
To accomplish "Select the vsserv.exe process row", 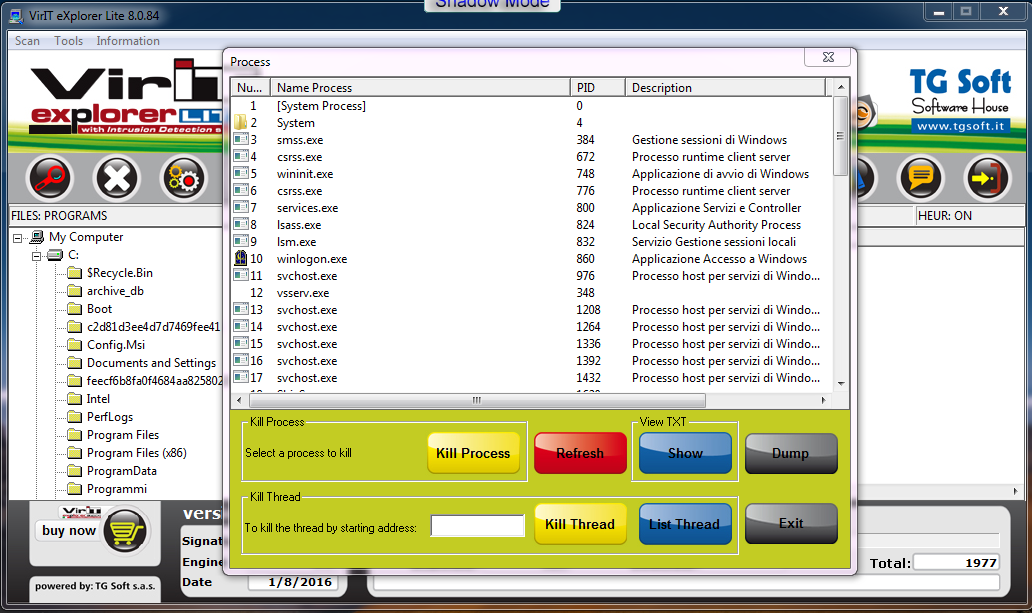I will (x=532, y=292).
